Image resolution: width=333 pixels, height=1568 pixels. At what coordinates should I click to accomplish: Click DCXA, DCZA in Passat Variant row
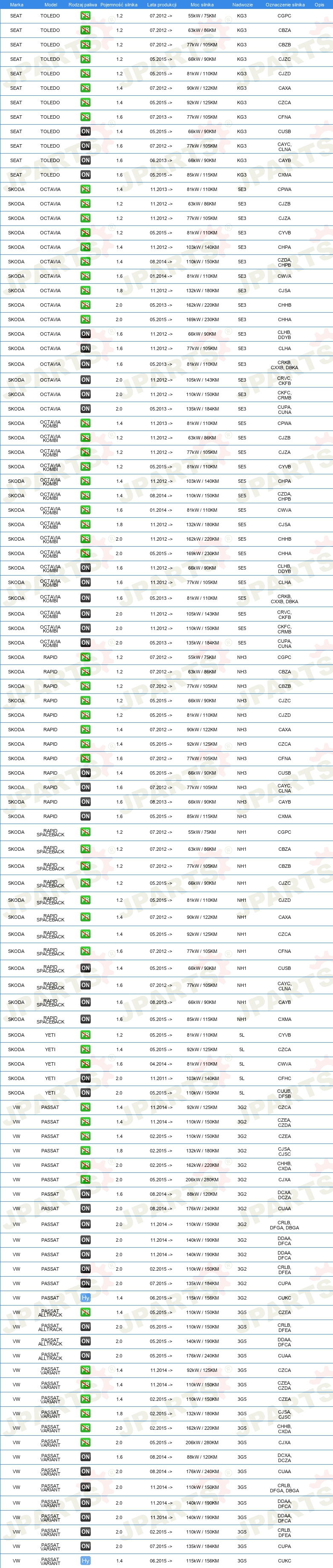284,1457
